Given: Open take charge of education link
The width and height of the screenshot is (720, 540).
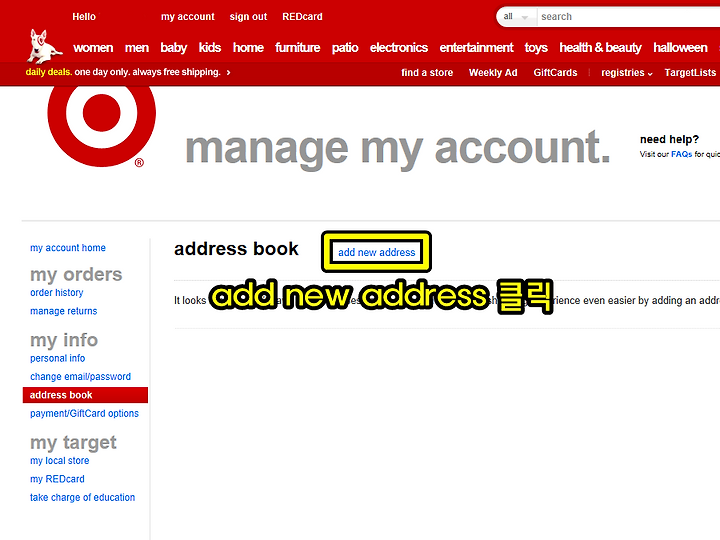Looking at the screenshot, I should [x=83, y=497].
